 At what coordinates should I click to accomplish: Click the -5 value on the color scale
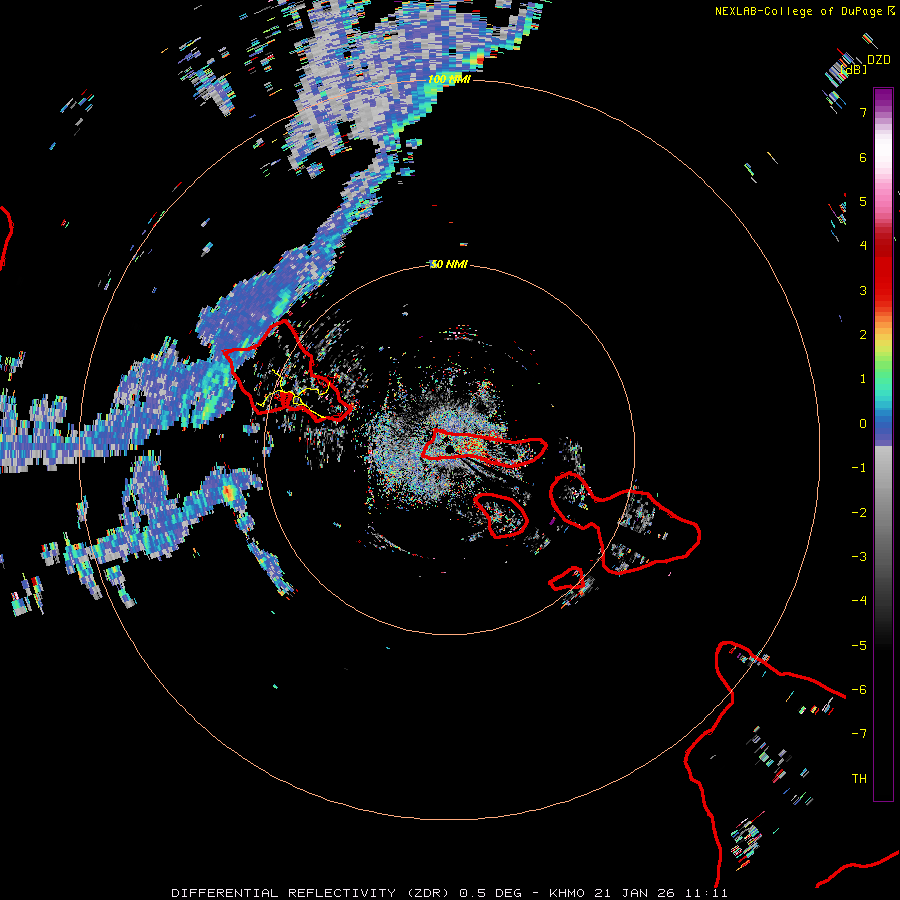(x=859, y=646)
